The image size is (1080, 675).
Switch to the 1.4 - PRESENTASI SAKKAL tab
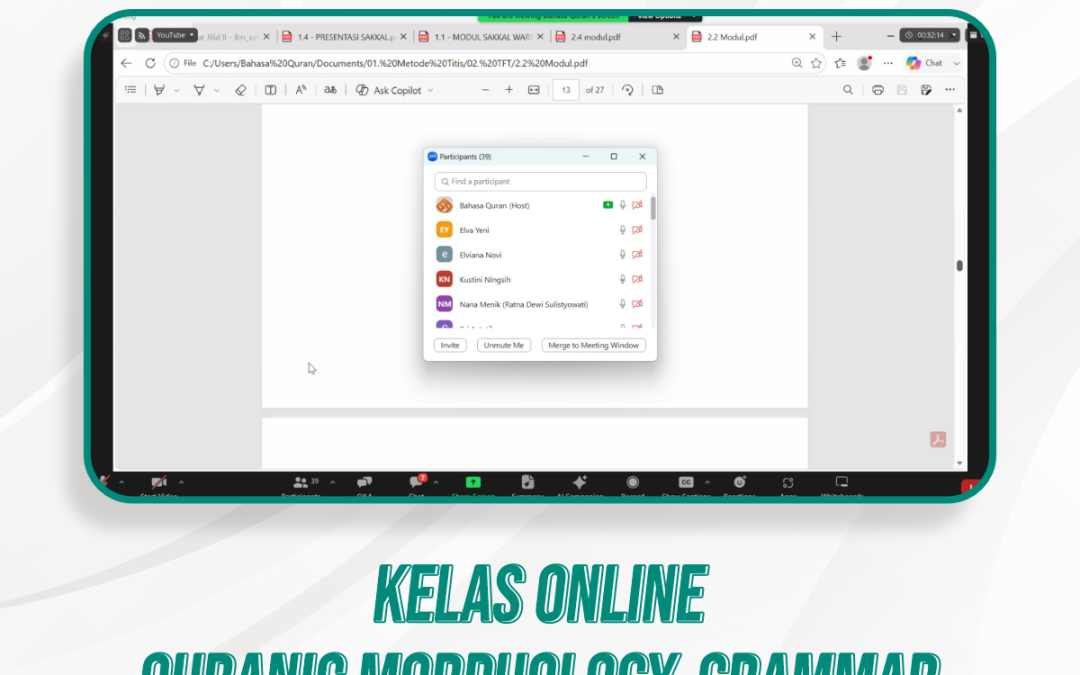tap(344, 37)
